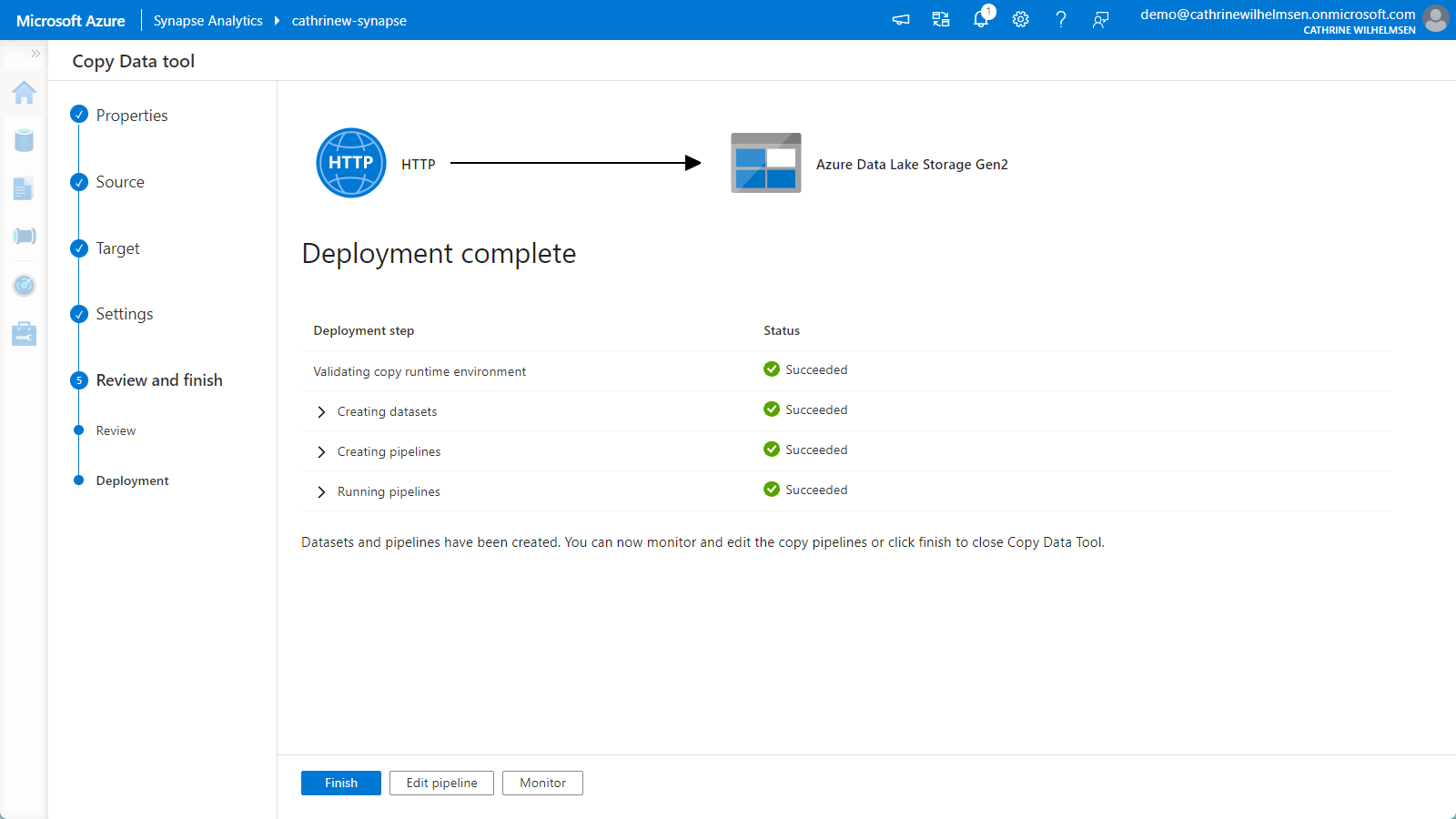
Task: Expand the Running pipelines step
Action: click(x=321, y=492)
